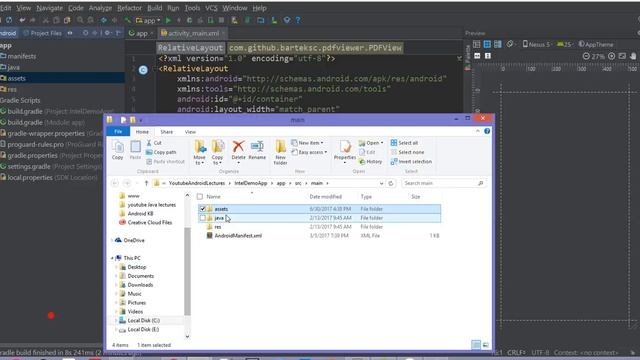
Task: Switch Explorer to Large icons view icon
Action: tap(486, 345)
